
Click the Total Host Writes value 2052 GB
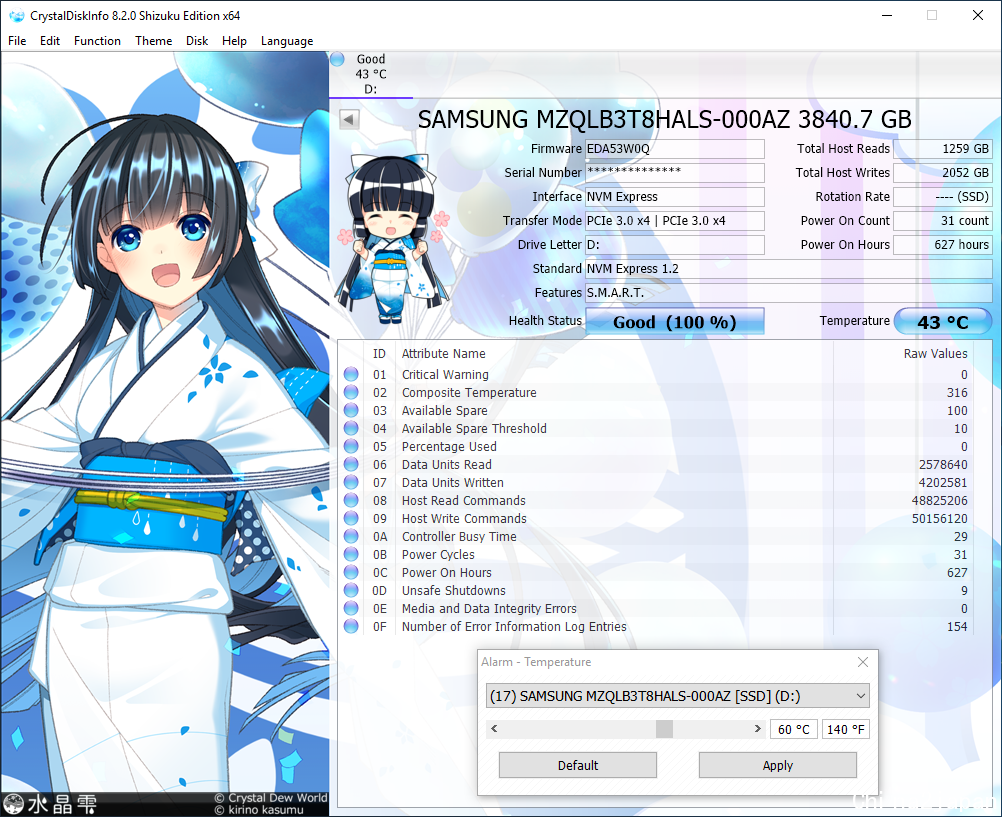(x=943, y=173)
